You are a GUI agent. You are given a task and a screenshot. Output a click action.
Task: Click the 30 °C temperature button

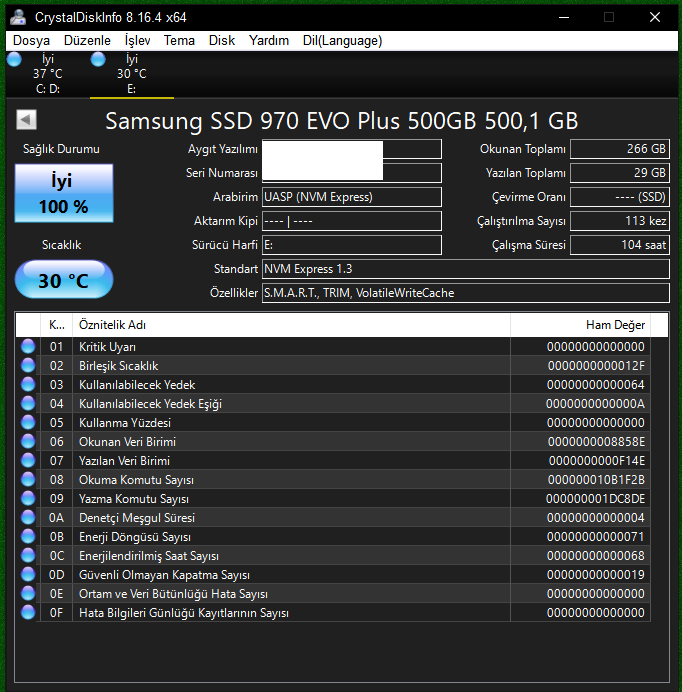pyautogui.click(x=64, y=279)
